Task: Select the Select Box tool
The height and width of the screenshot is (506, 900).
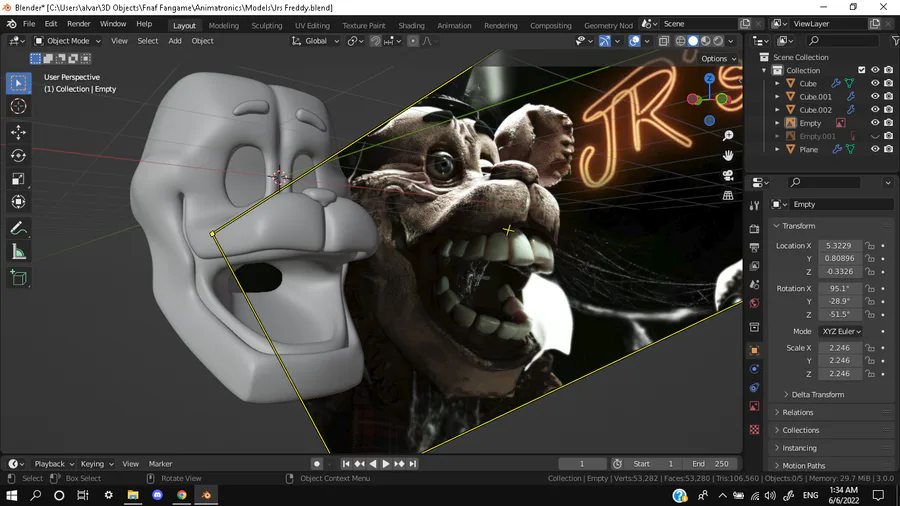Action: 18,83
